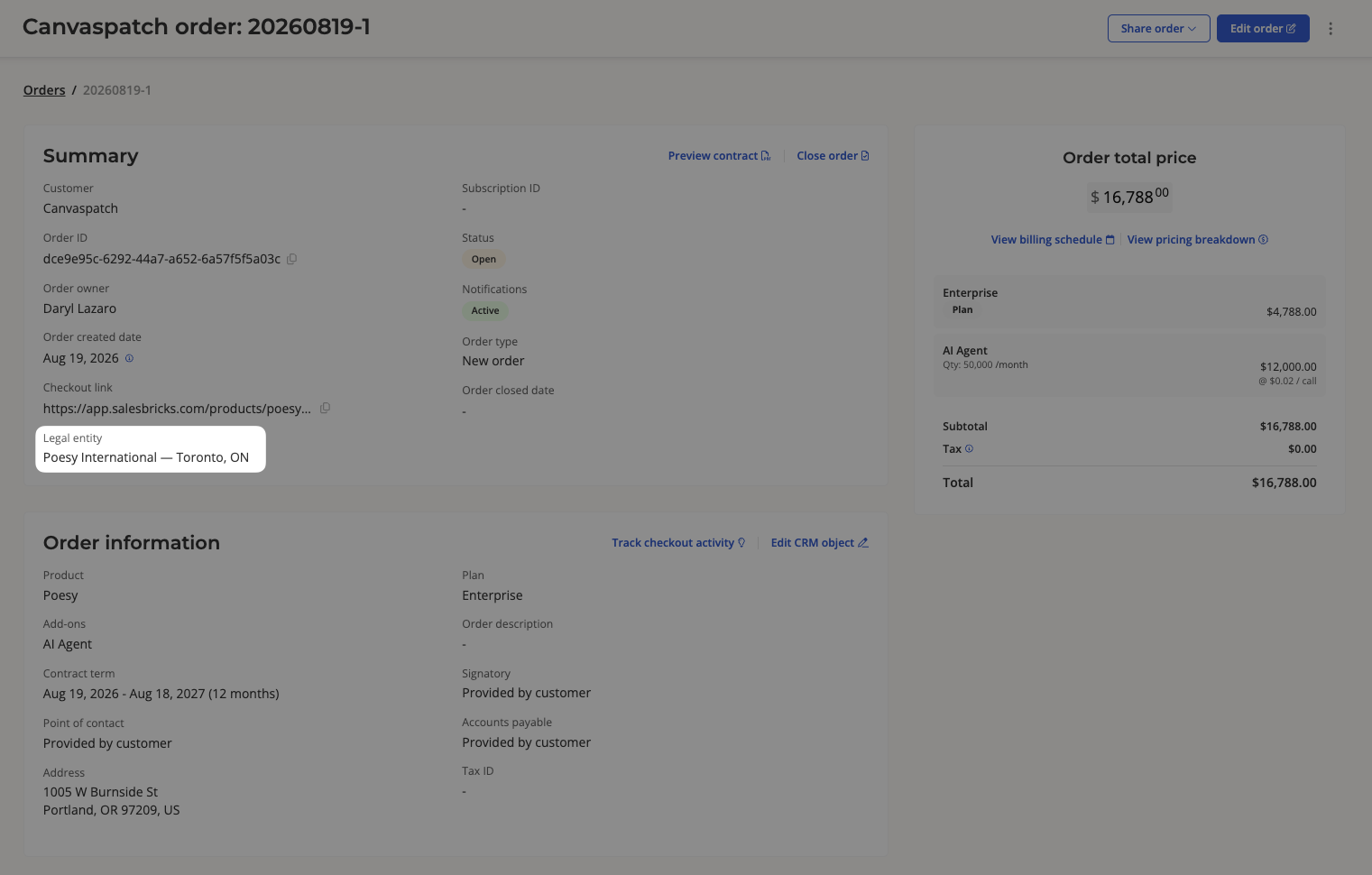The image size is (1372, 875).
Task: Click the contract term date range
Action: coord(161,694)
